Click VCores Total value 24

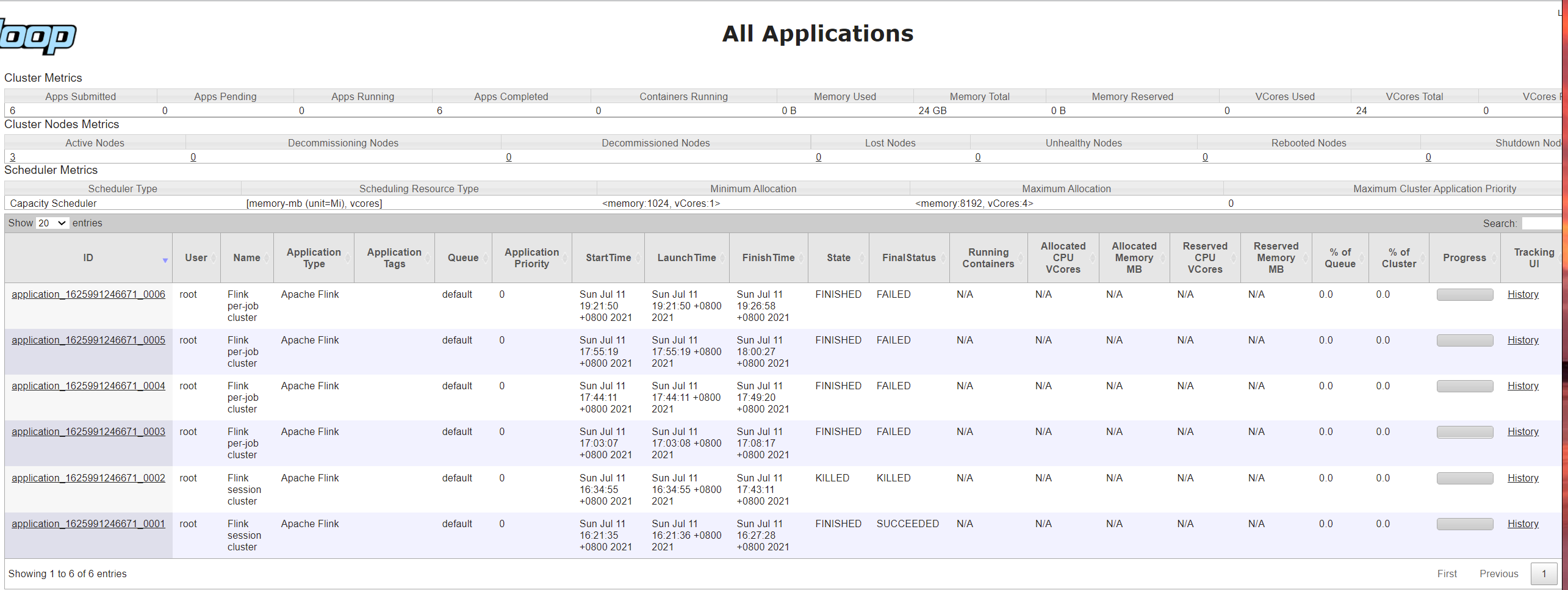tap(1361, 111)
